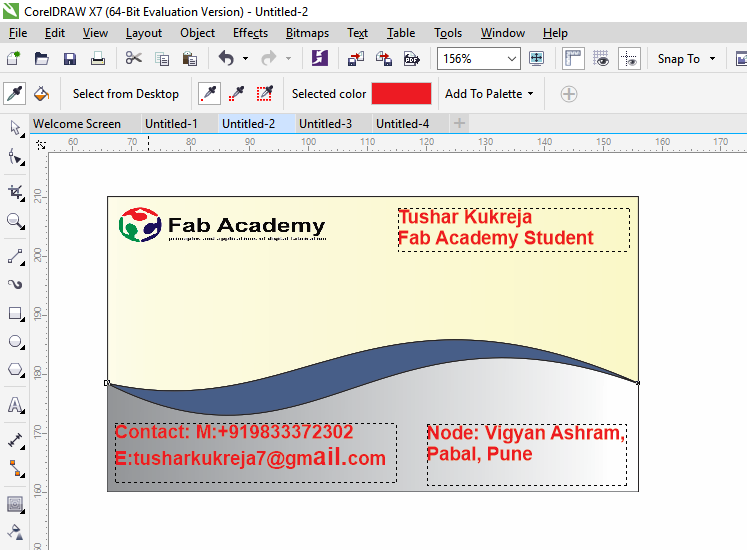747x550 pixels.
Task: Select the Color Eyedropper tool in toolbox
Action: (16, 532)
